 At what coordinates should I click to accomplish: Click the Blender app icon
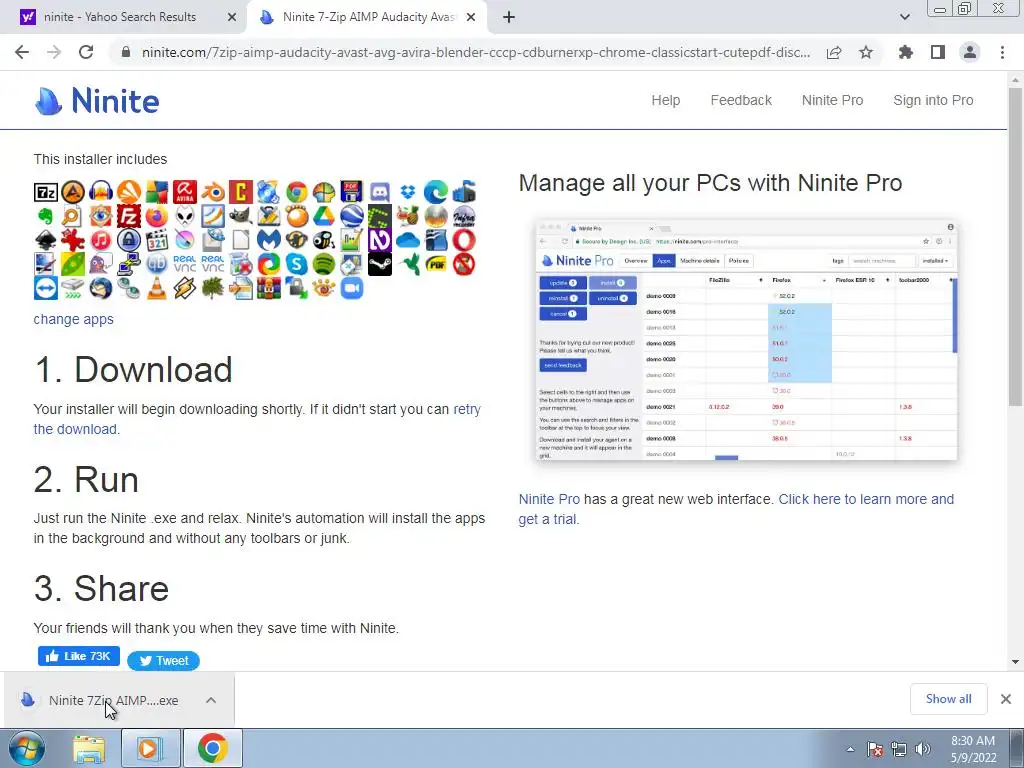213,192
